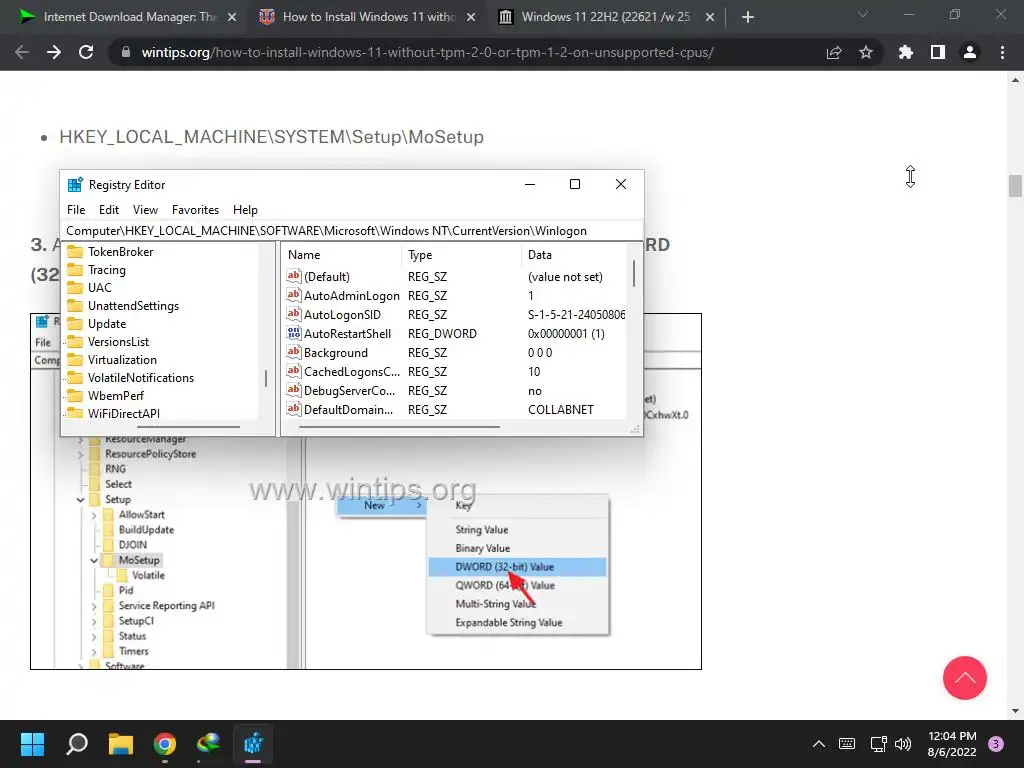The height and width of the screenshot is (768, 1024).
Task: Sort values by the Name column header
Action: click(x=342, y=255)
